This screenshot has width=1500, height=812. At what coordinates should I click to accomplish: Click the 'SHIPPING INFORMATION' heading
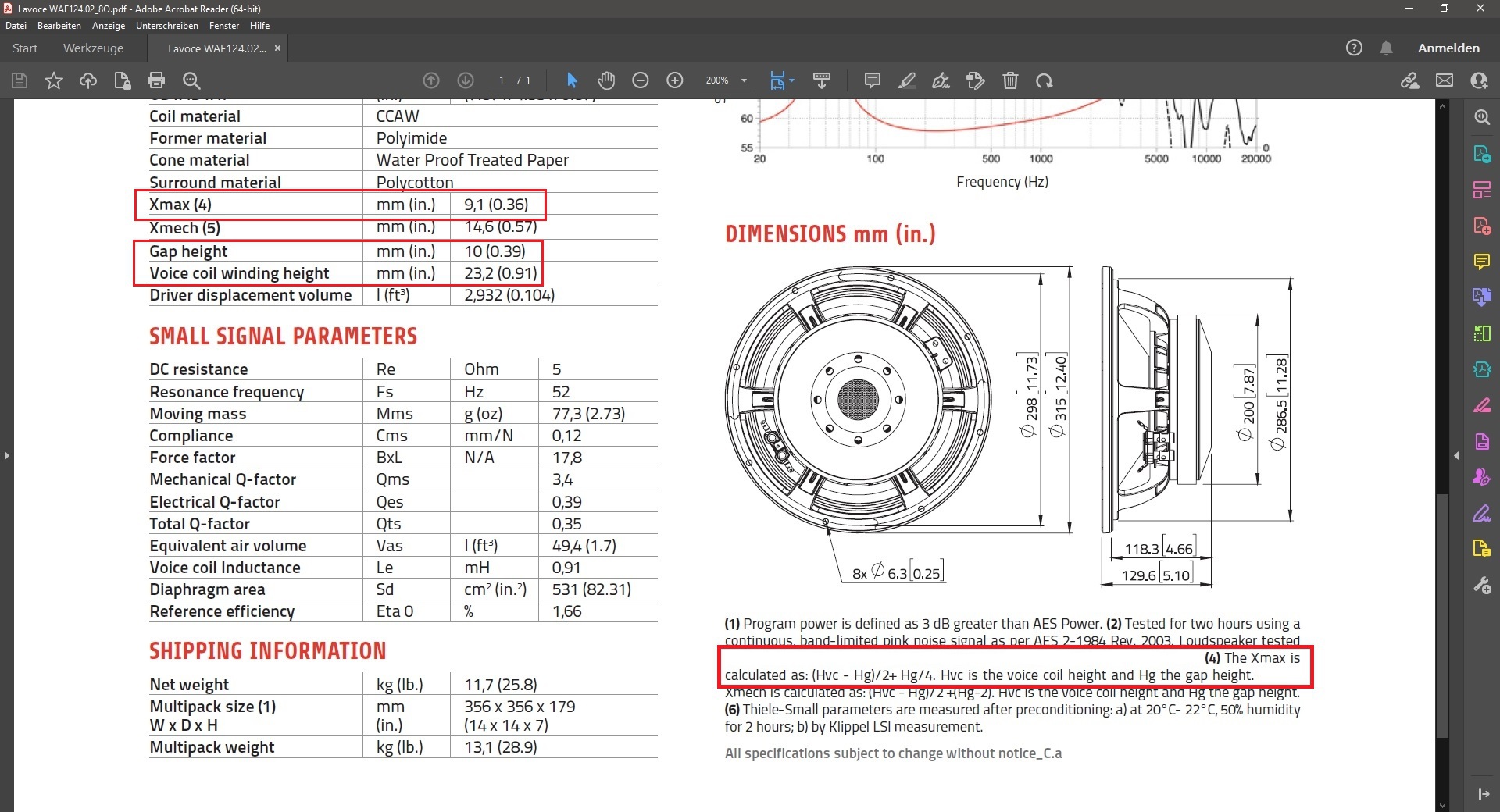click(268, 651)
